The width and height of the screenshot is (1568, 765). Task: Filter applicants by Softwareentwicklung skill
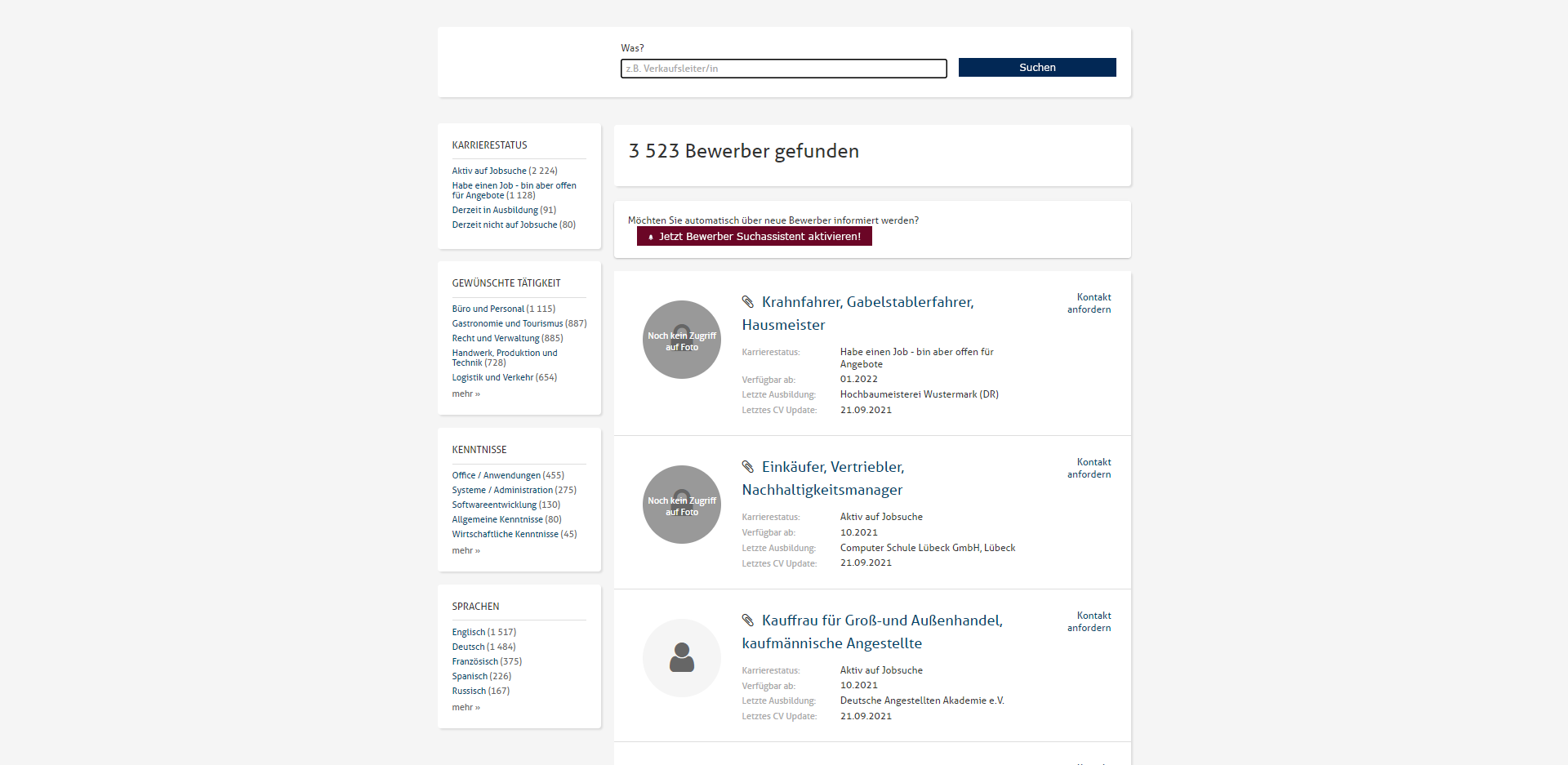point(494,505)
